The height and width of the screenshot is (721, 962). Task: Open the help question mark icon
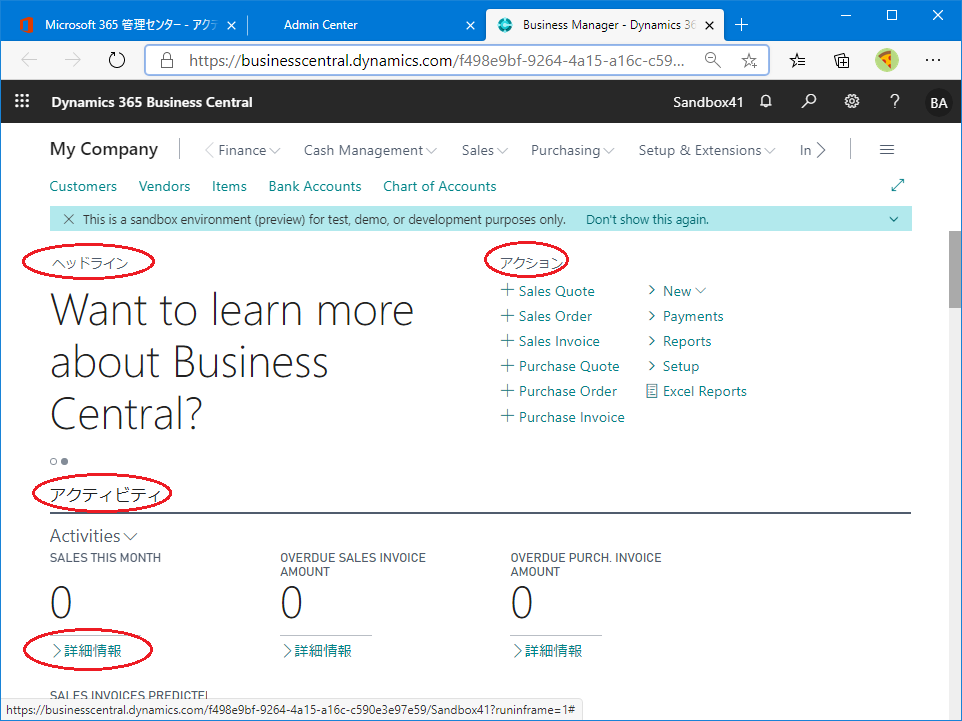895,101
